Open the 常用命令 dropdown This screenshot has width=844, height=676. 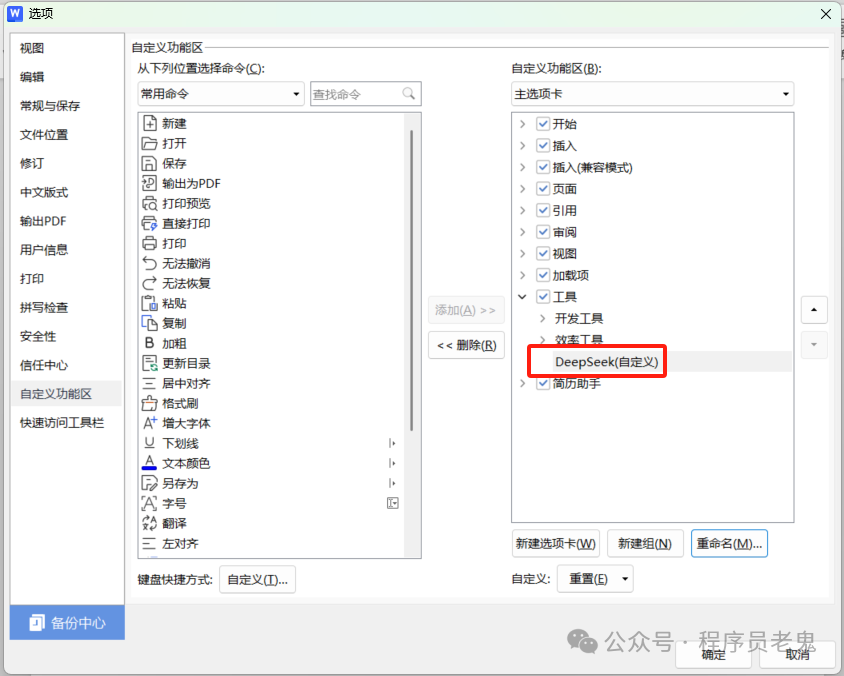click(221, 94)
